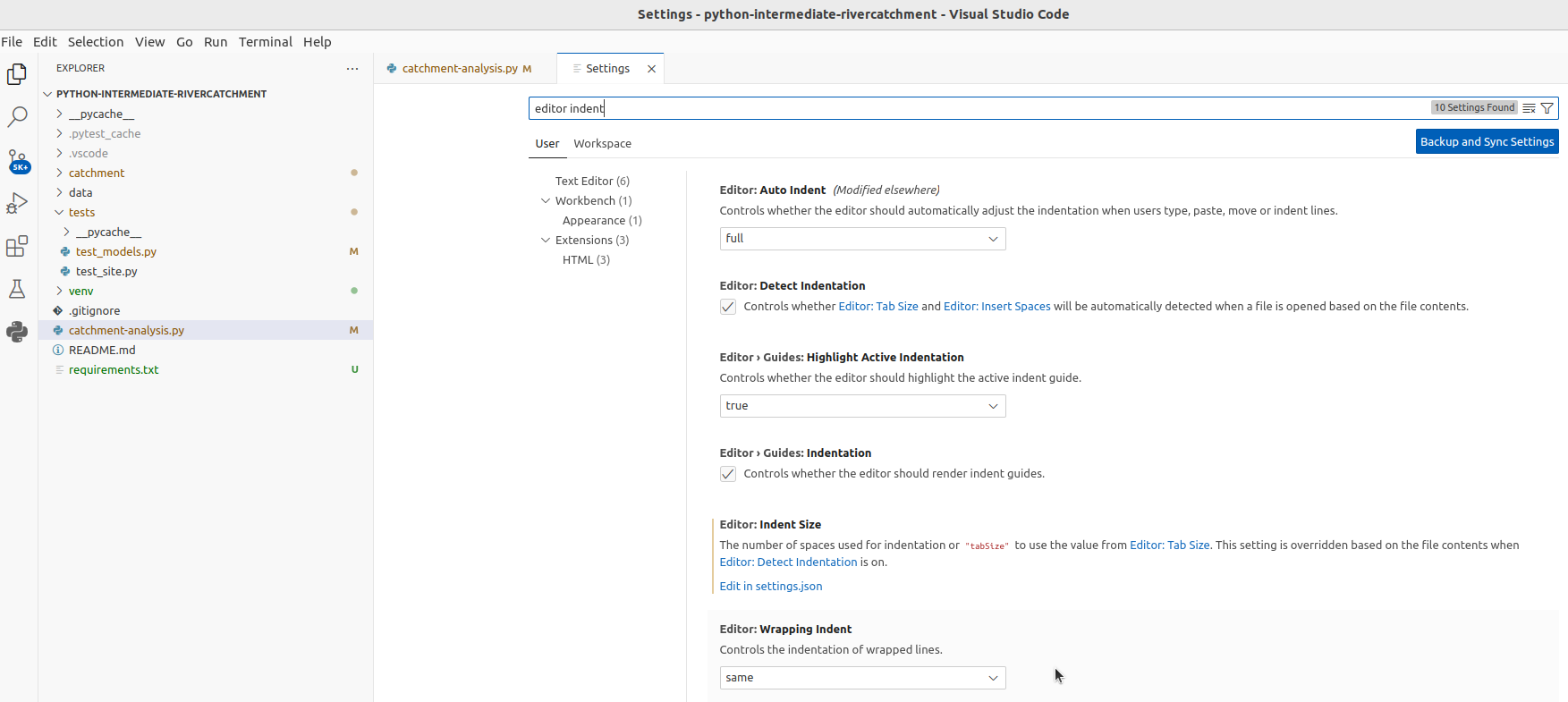The width and height of the screenshot is (1568, 702).
Task: Click the settings search input field
Action: pos(979,108)
